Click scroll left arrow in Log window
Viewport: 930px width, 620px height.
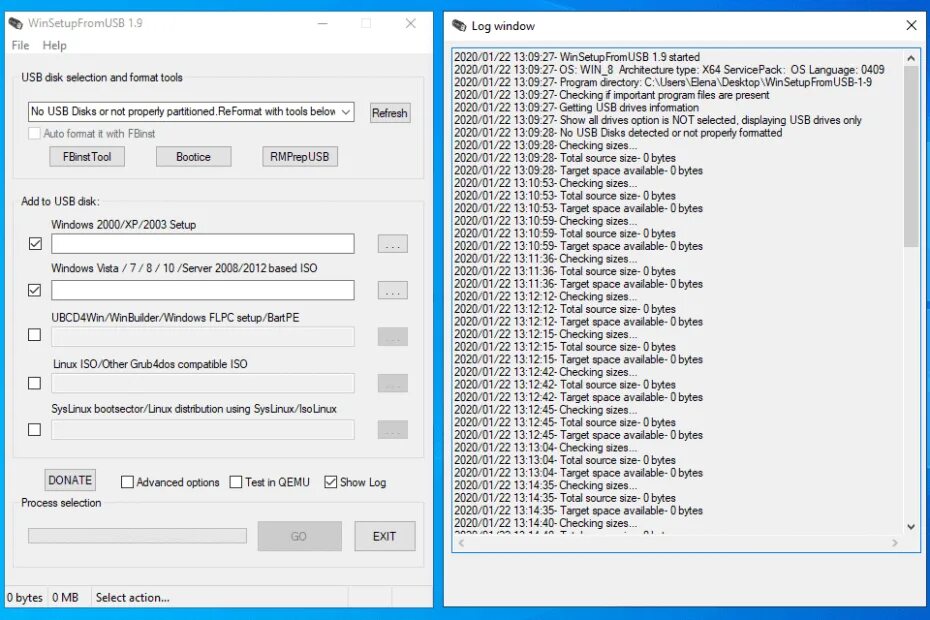tap(461, 543)
